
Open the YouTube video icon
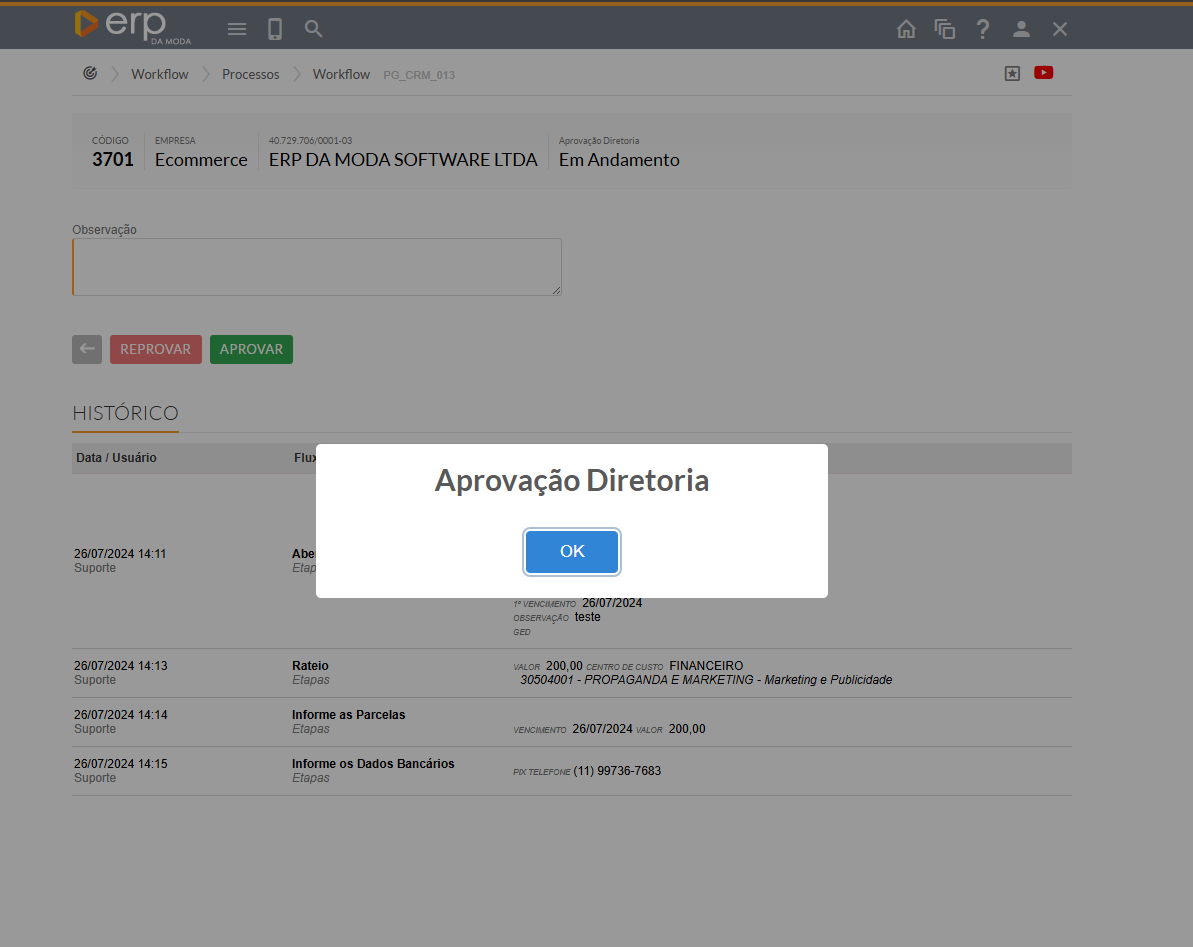tap(1043, 73)
